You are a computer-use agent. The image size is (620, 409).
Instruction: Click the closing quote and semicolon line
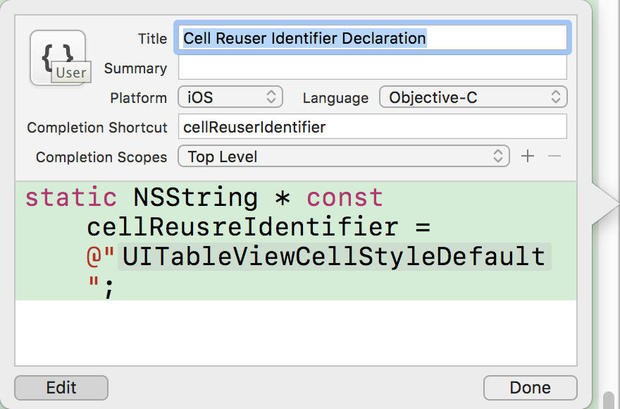coord(104,286)
